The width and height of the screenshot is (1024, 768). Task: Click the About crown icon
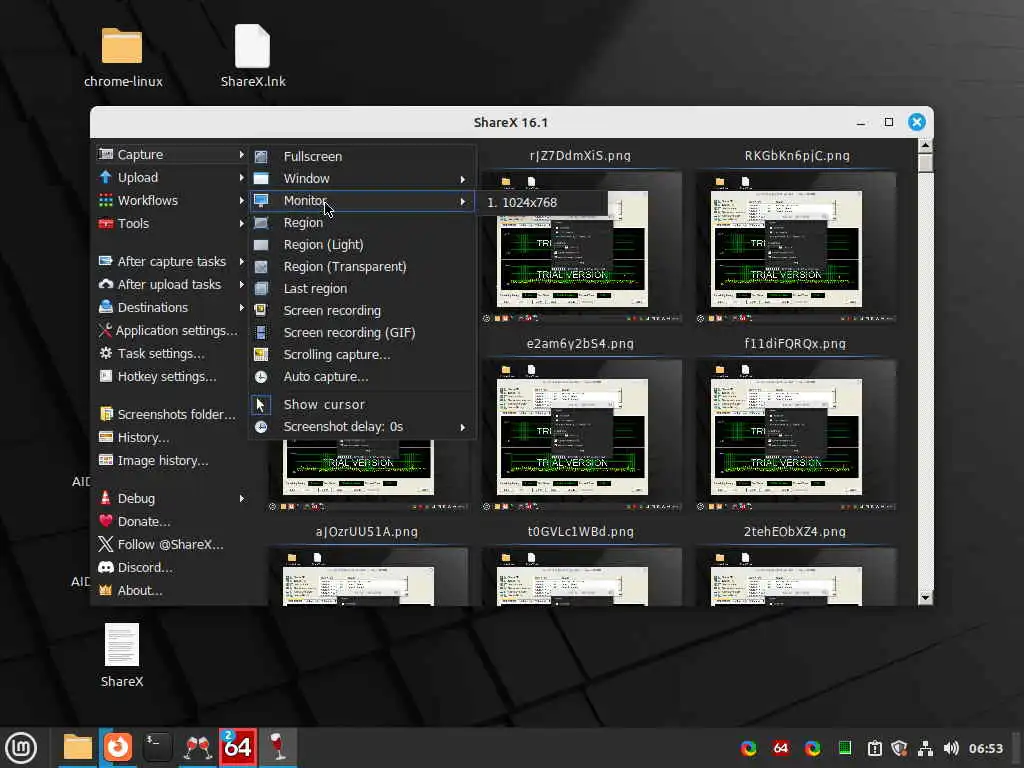pos(105,590)
